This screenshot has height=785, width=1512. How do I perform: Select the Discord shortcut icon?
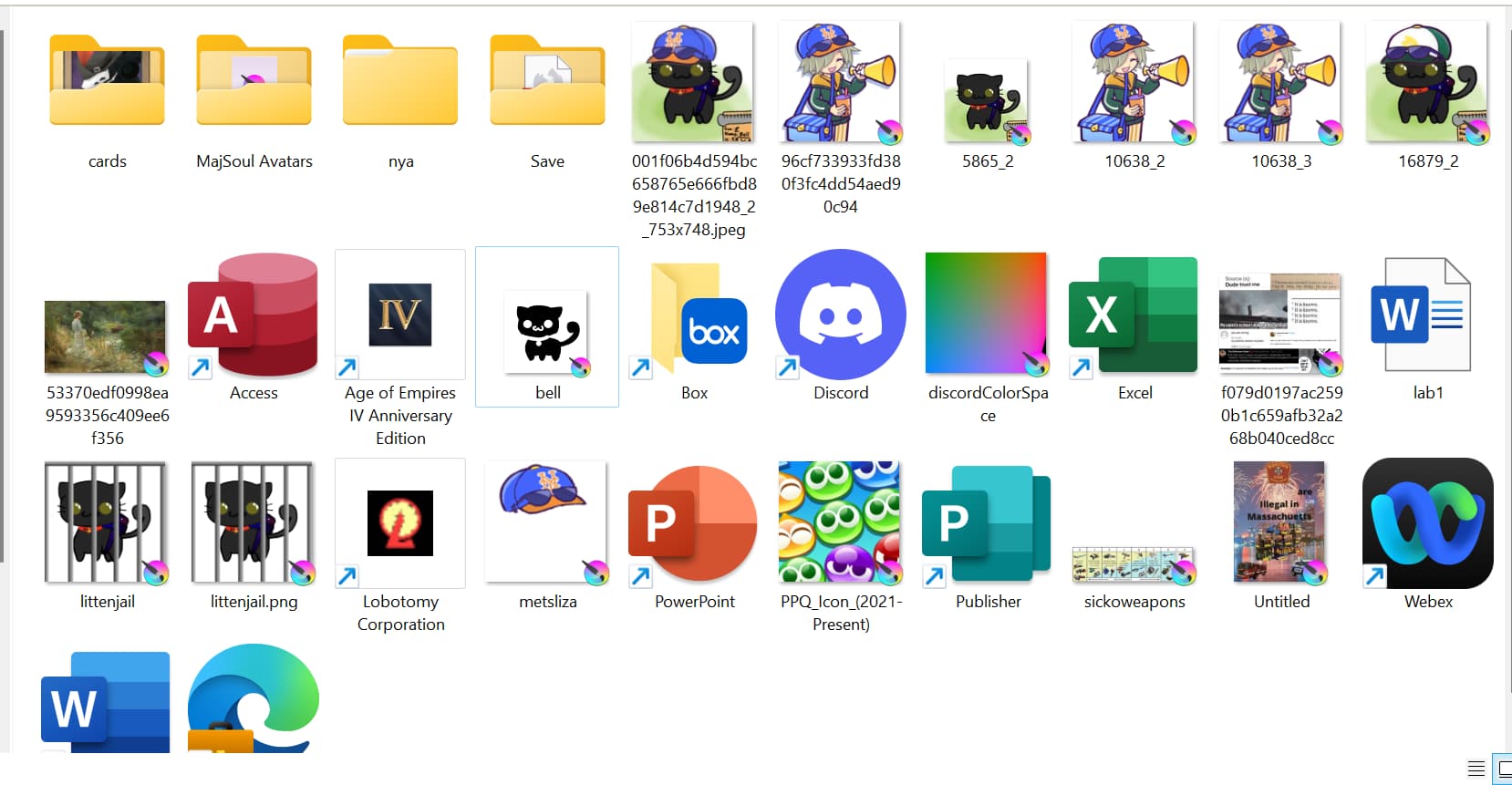(x=841, y=315)
